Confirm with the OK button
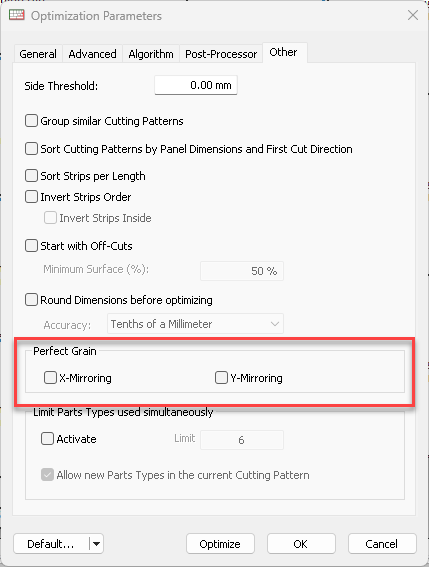 pyautogui.click(x=301, y=543)
